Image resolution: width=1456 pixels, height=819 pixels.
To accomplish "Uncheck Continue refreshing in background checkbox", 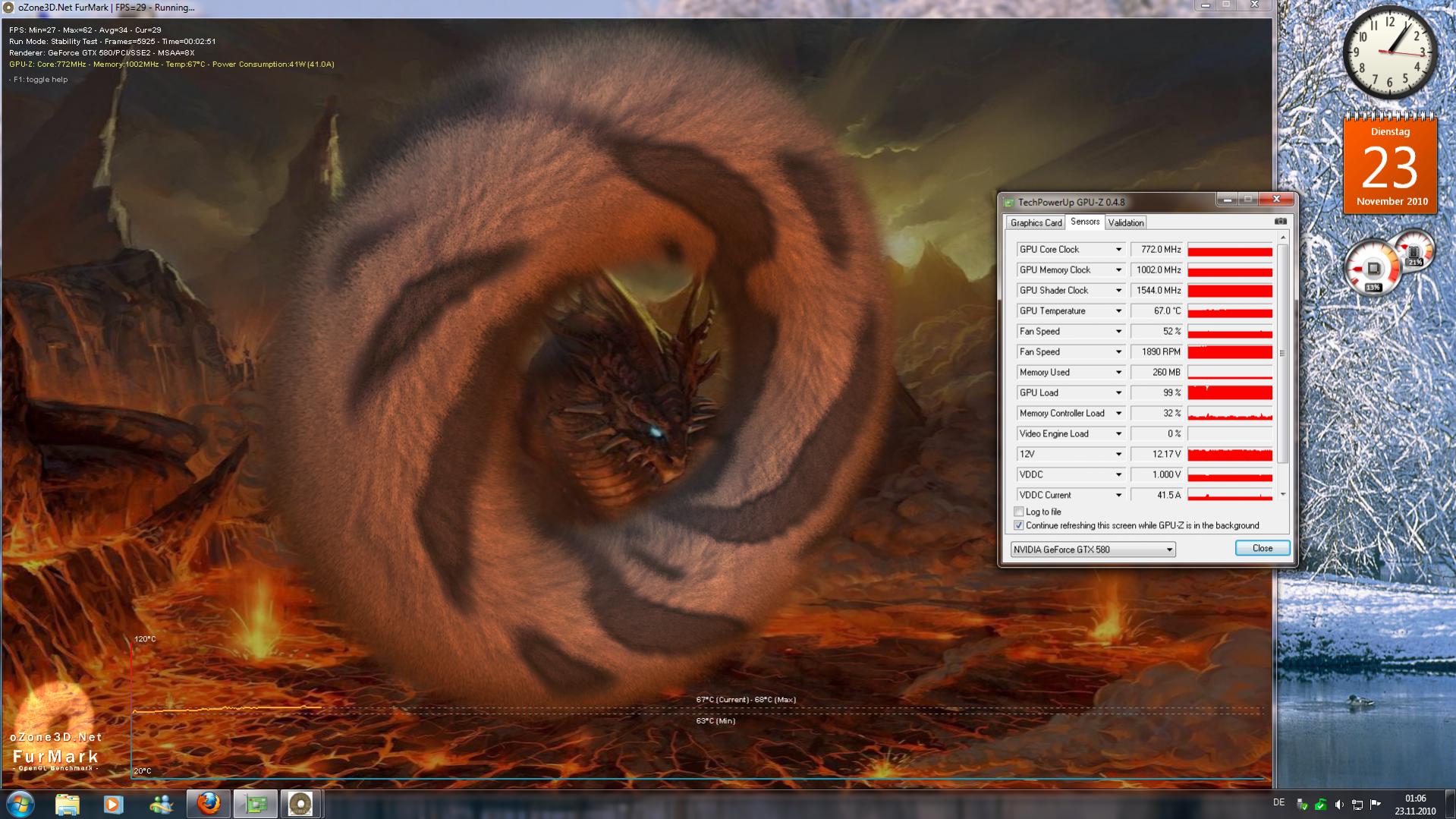I will coord(1019,525).
